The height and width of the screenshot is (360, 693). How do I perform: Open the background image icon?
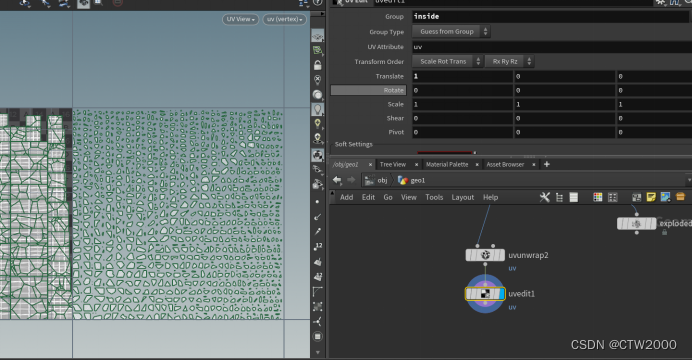coord(665,197)
